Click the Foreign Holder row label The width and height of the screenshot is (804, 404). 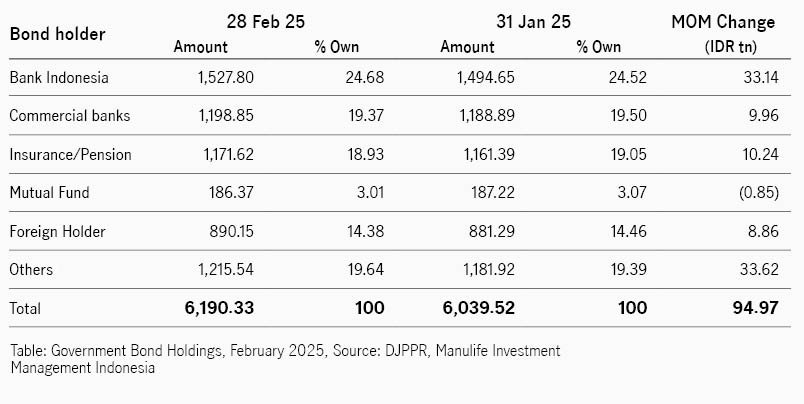(57, 231)
